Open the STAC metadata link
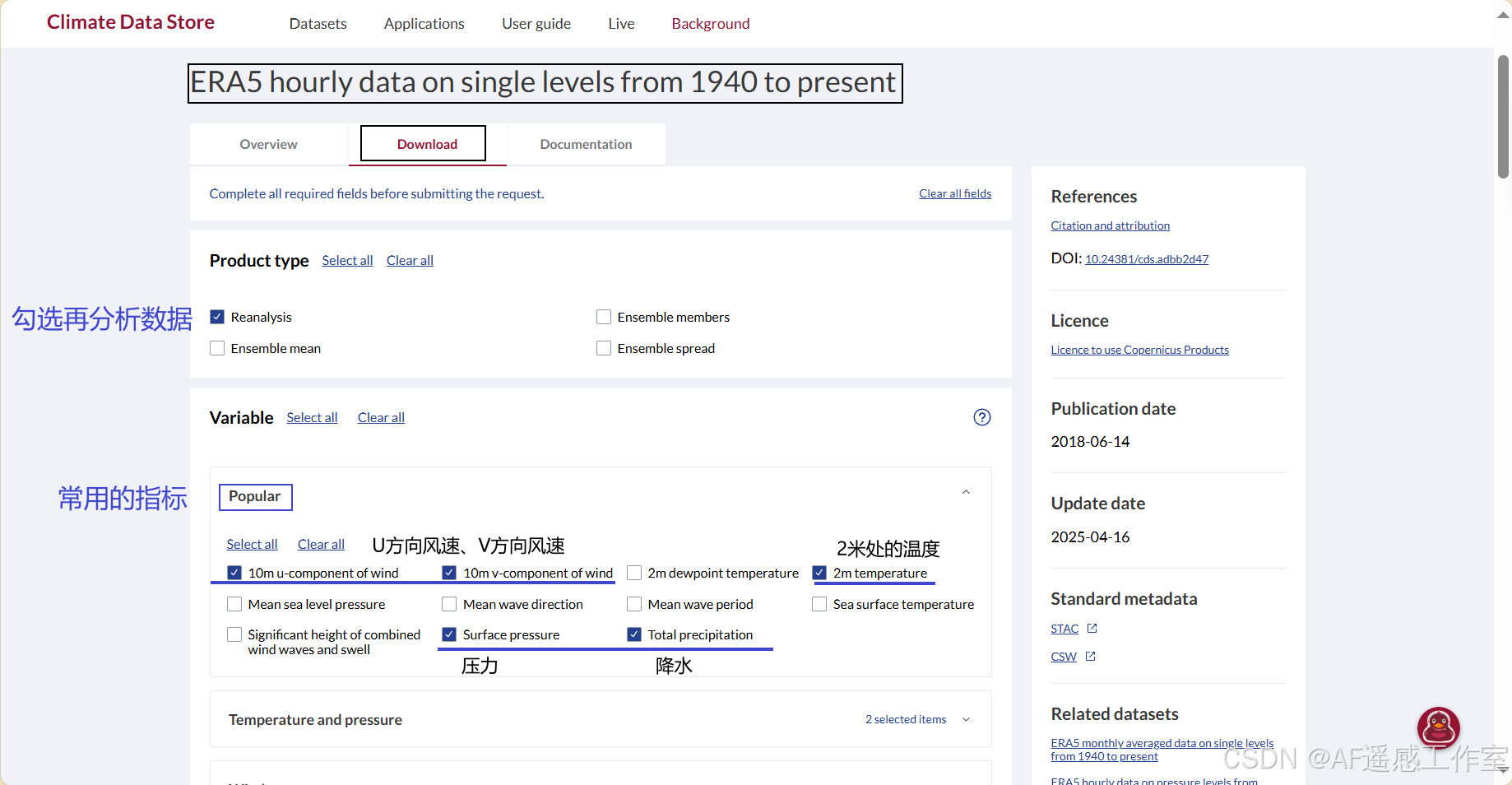The image size is (1512, 785). click(x=1064, y=629)
